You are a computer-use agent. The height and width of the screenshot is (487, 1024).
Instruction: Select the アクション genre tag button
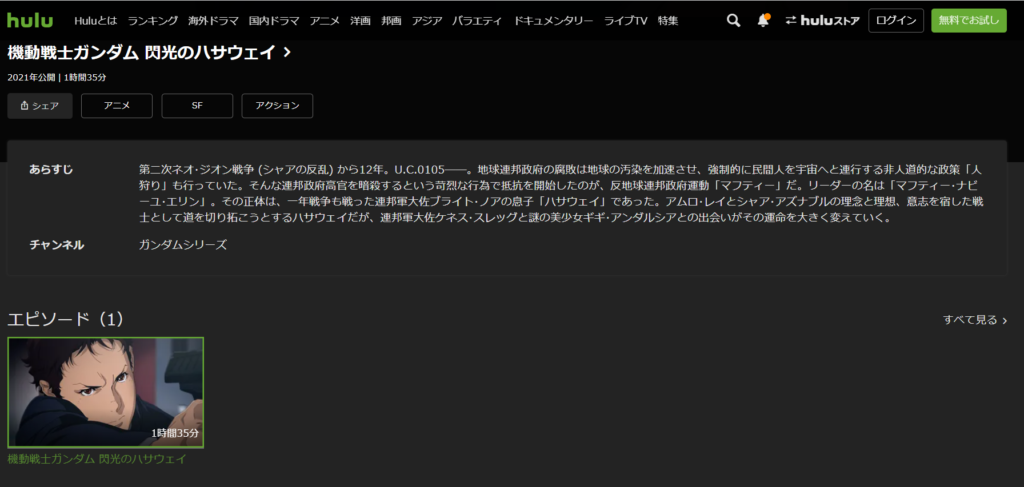point(277,106)
